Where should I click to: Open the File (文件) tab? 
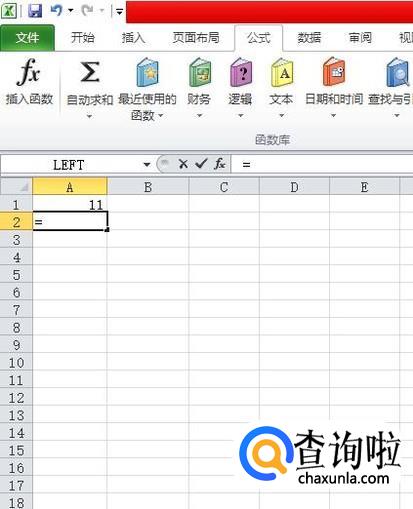27,38
